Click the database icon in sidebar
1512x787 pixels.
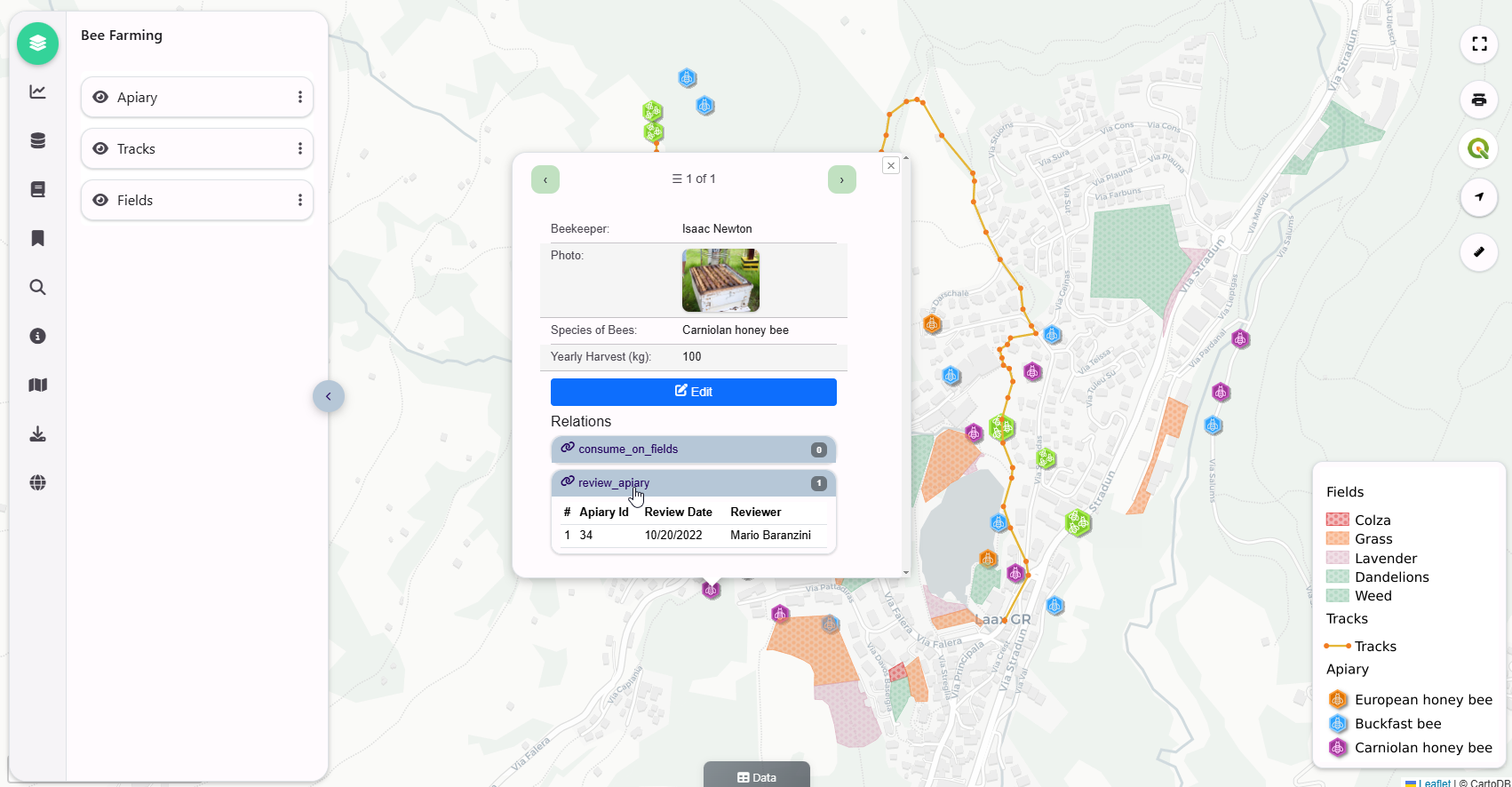click(x=37, y=140)
